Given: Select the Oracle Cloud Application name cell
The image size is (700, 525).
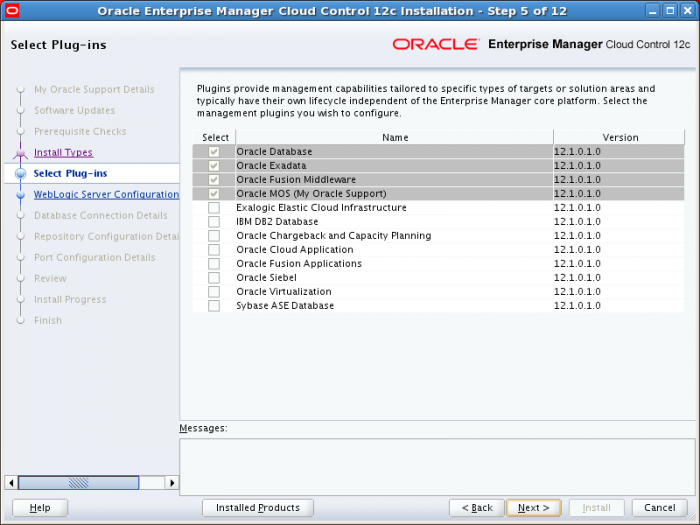Looking at the screenshot, I should (394, 250).
